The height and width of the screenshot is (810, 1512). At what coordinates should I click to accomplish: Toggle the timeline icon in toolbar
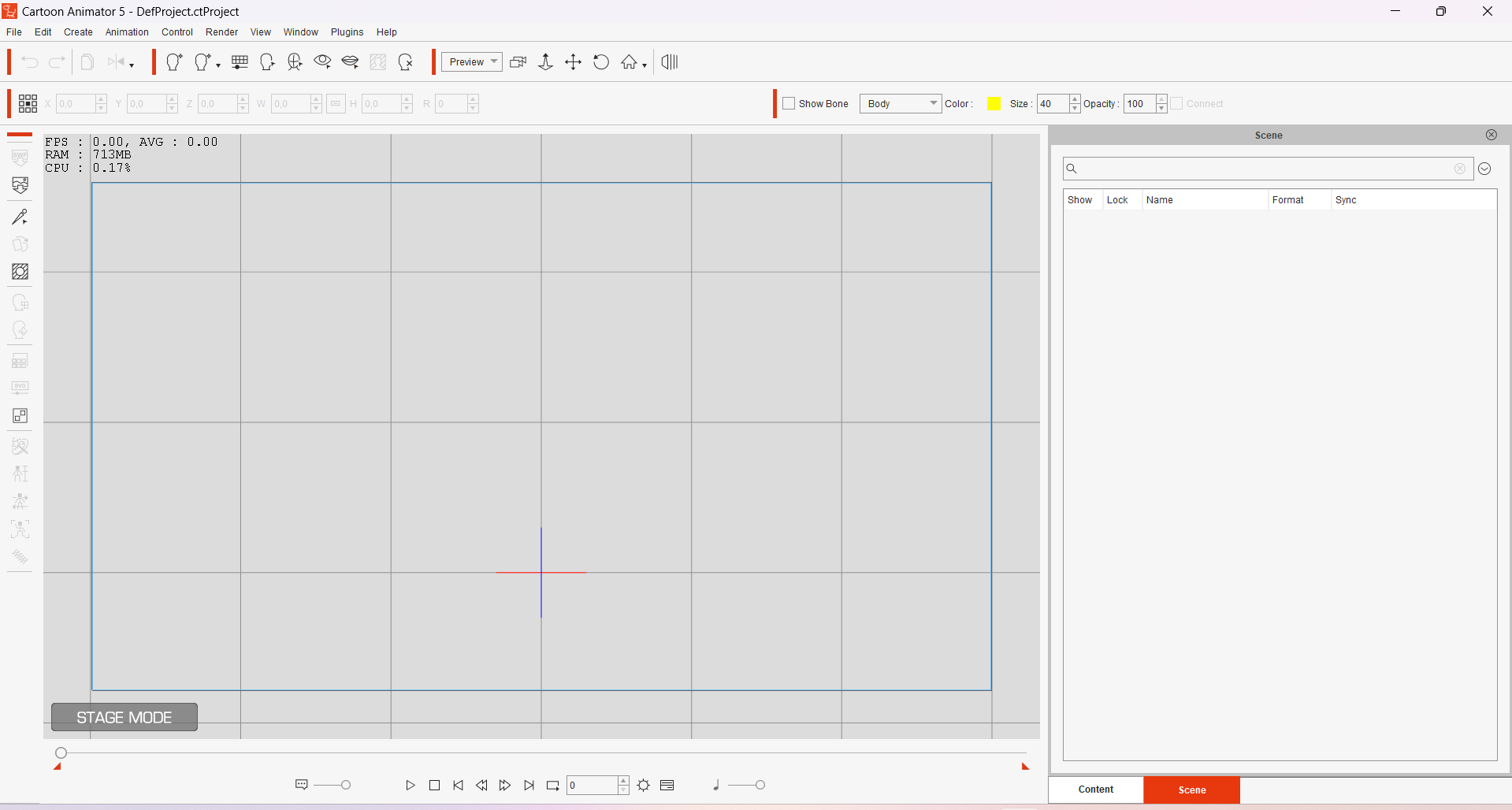(670, 62)
